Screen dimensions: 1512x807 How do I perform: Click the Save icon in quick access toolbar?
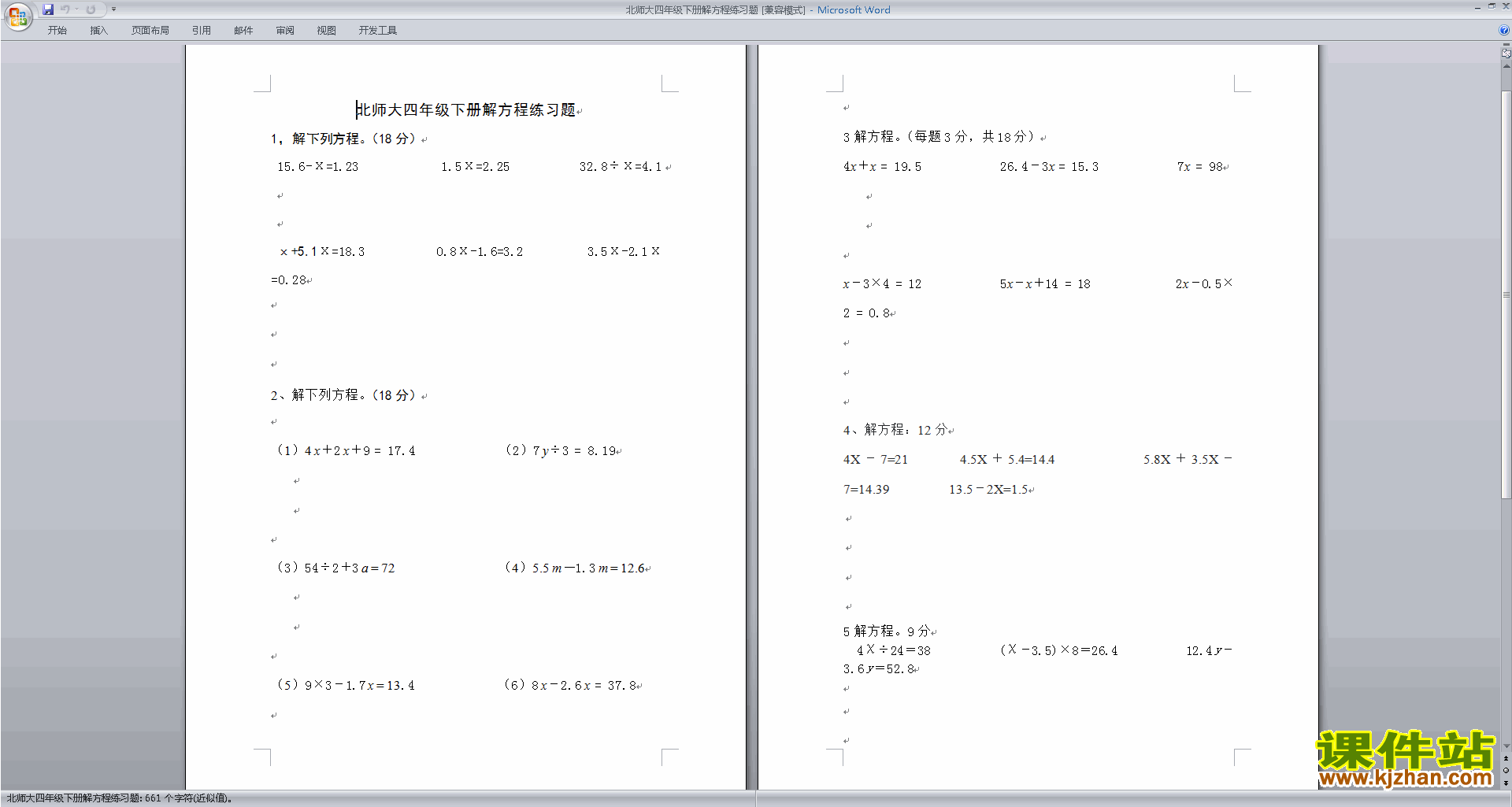(48, 9)
